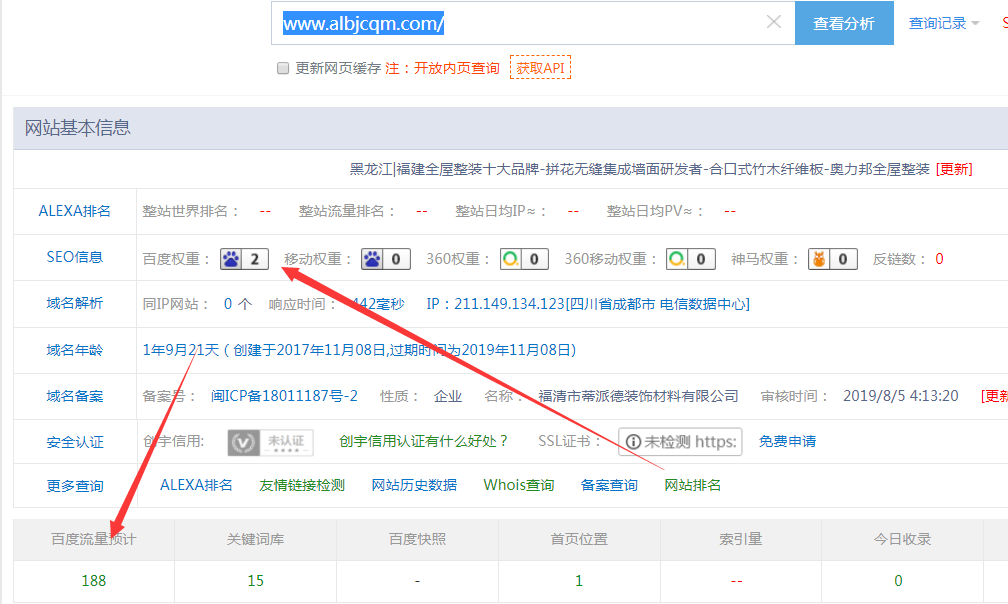Screen dimensions: 1008x604
Task: Click company name 福清市蒂派德装饰材料有限公司
Action: click(x=638, y=396)
